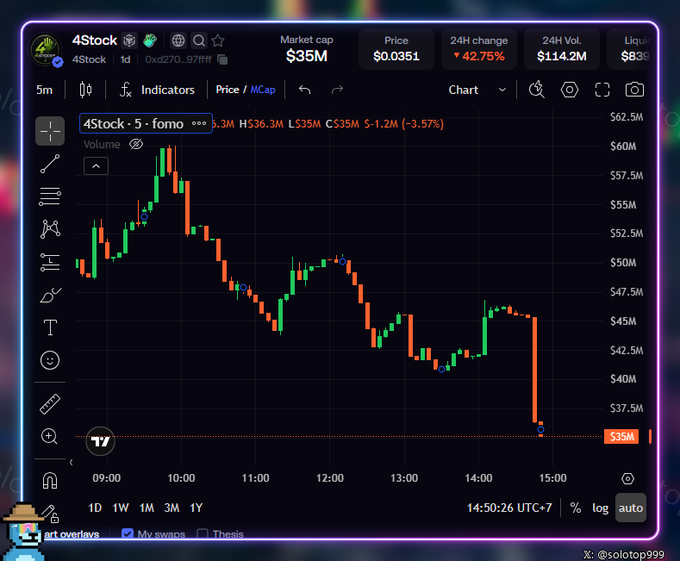680x561 pixels.
Task: Select the brush drawing tool
Action: tap(50, 295)
